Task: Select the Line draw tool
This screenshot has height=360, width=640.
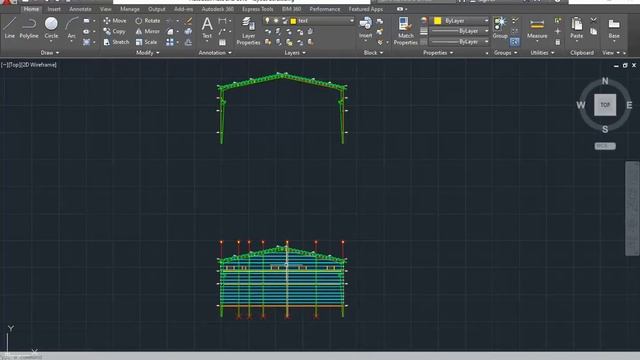Action: click(10, 28)
